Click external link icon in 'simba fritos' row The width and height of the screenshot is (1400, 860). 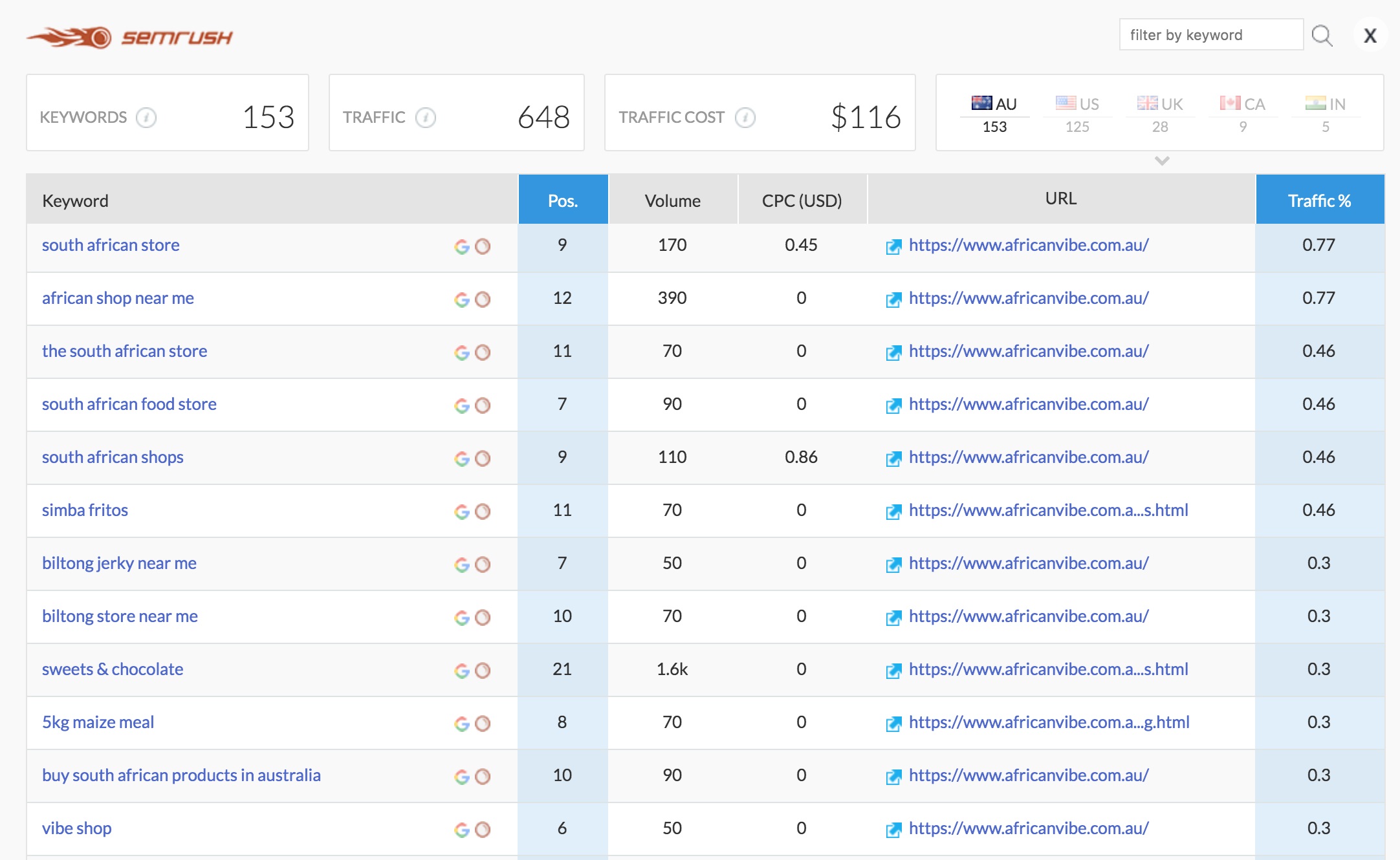(893, 512)
